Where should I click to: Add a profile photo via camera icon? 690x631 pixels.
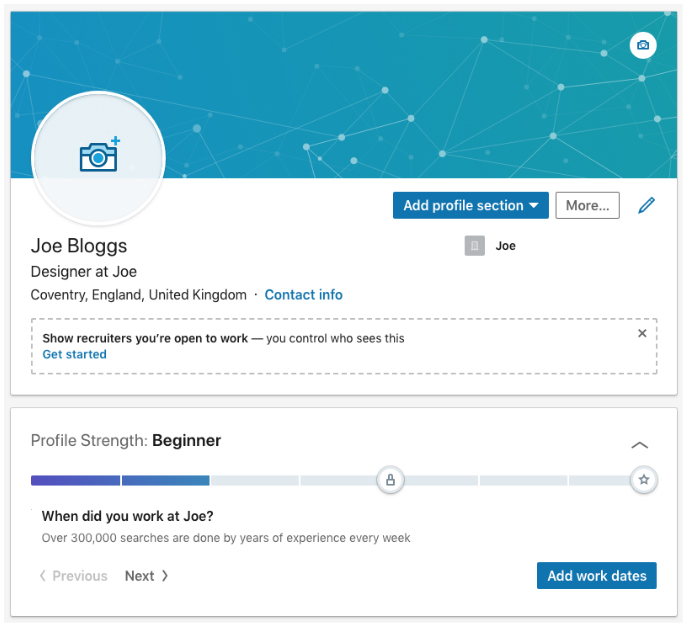pyautogui.click(x=99, y=158)
